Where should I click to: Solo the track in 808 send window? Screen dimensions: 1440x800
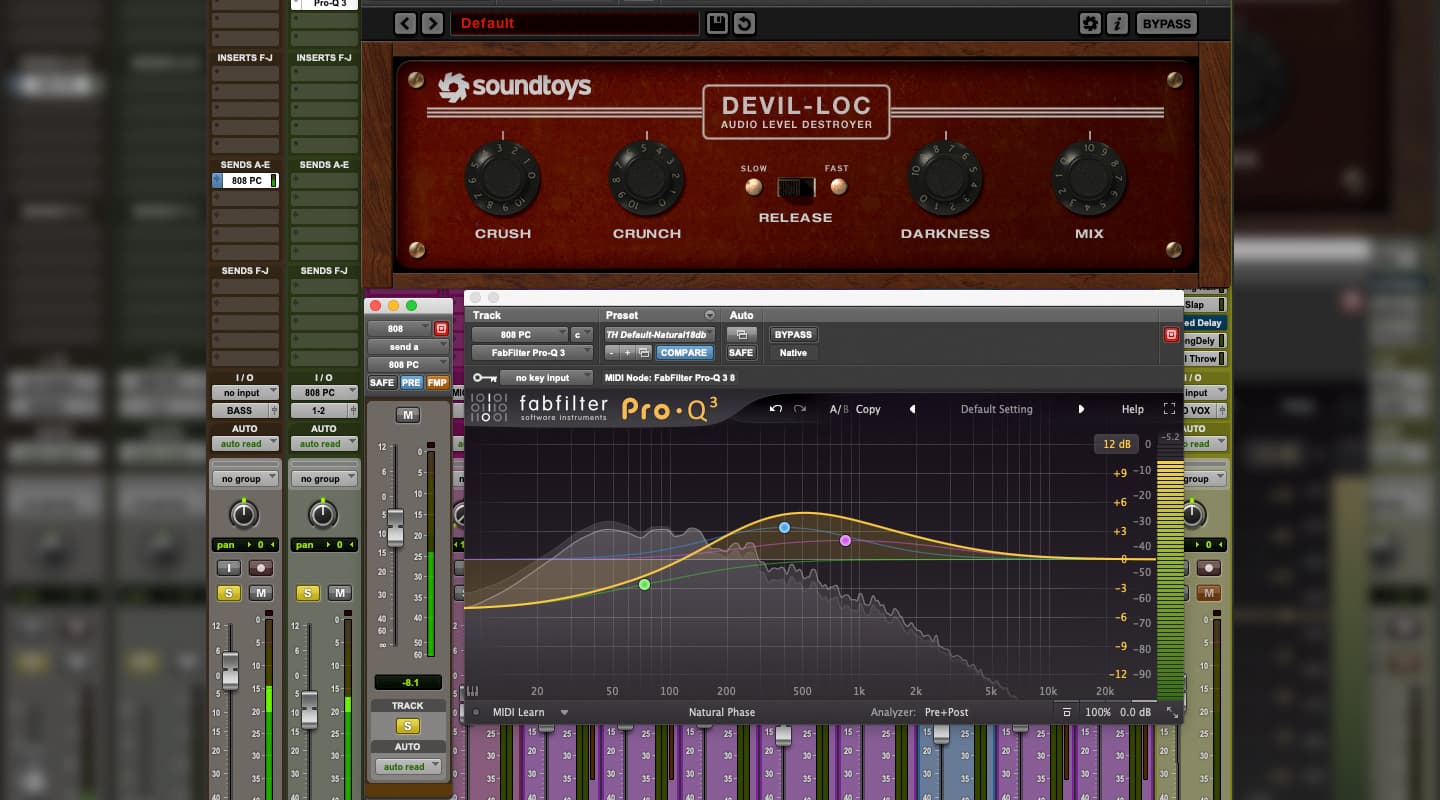tap(407, 726)
